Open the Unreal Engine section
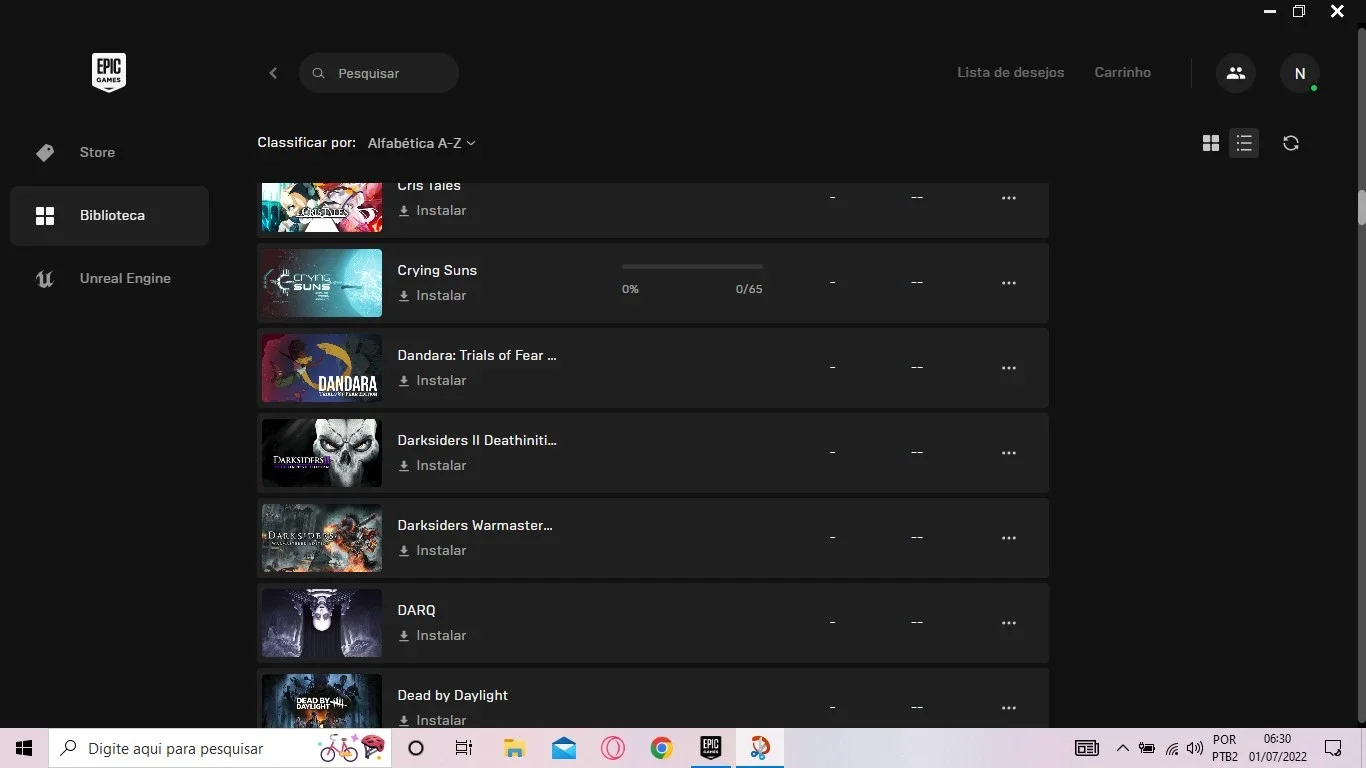This screenshot has width=1366, height=768. (110, 278)
